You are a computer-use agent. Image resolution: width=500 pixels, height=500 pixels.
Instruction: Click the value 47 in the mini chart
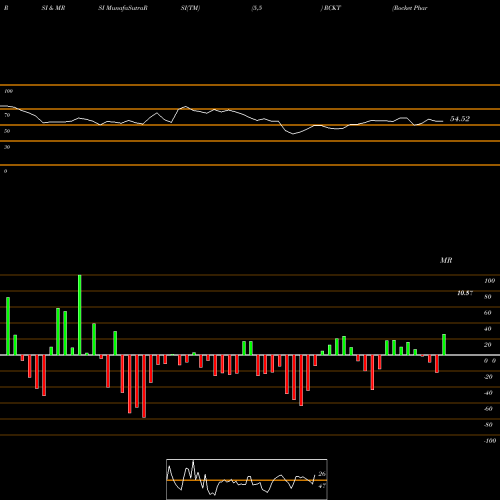[x=322, y=486]
